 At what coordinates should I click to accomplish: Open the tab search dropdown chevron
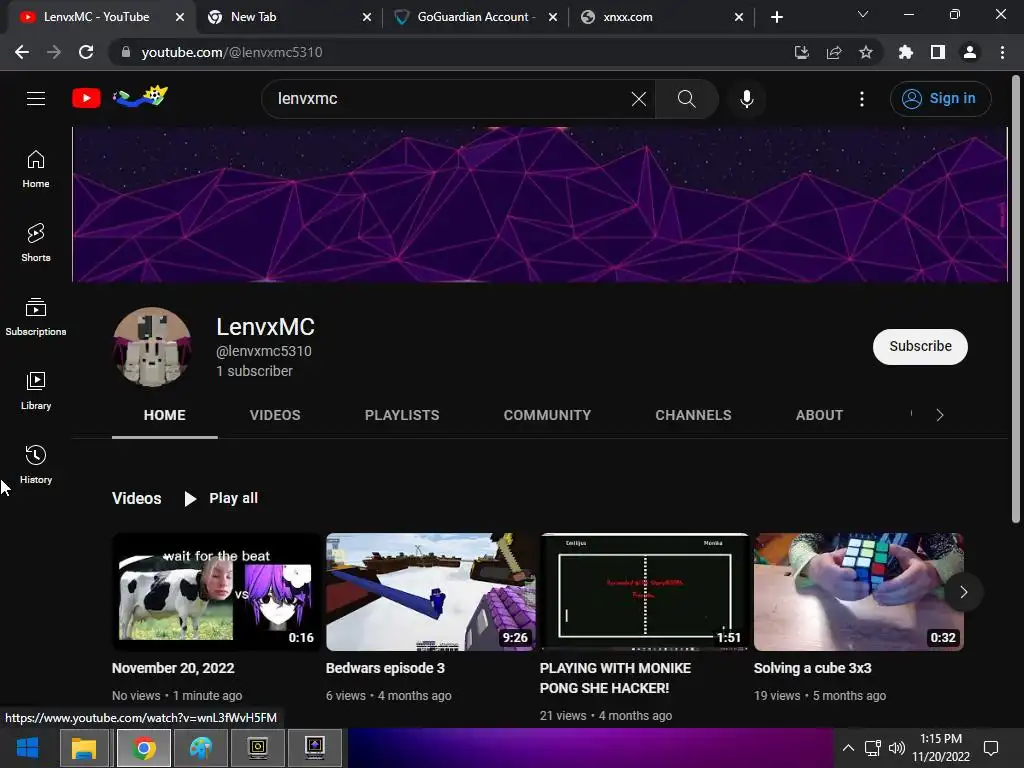[x=863, y=14]
